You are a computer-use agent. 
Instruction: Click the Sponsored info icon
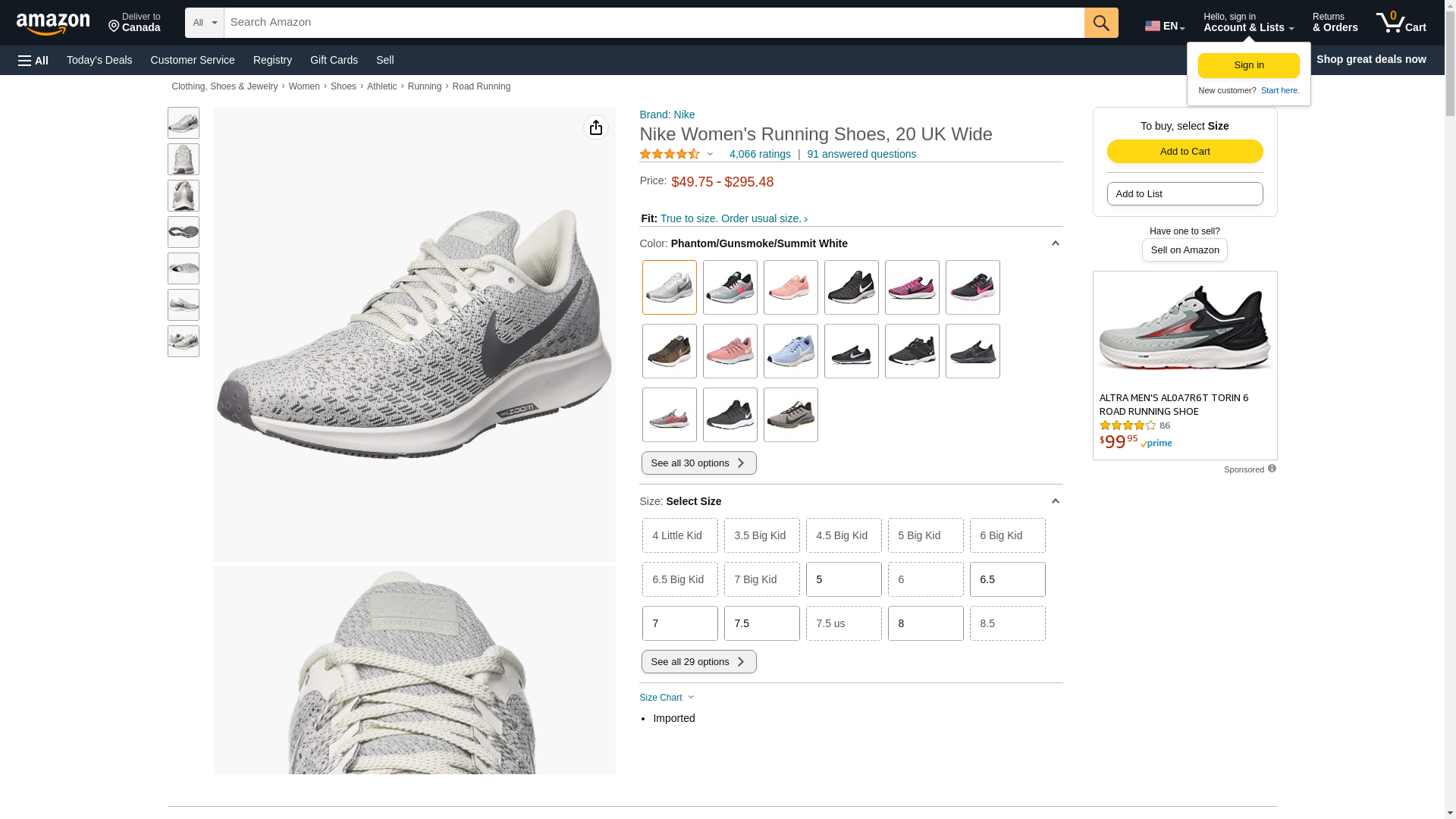(1272, 469)
